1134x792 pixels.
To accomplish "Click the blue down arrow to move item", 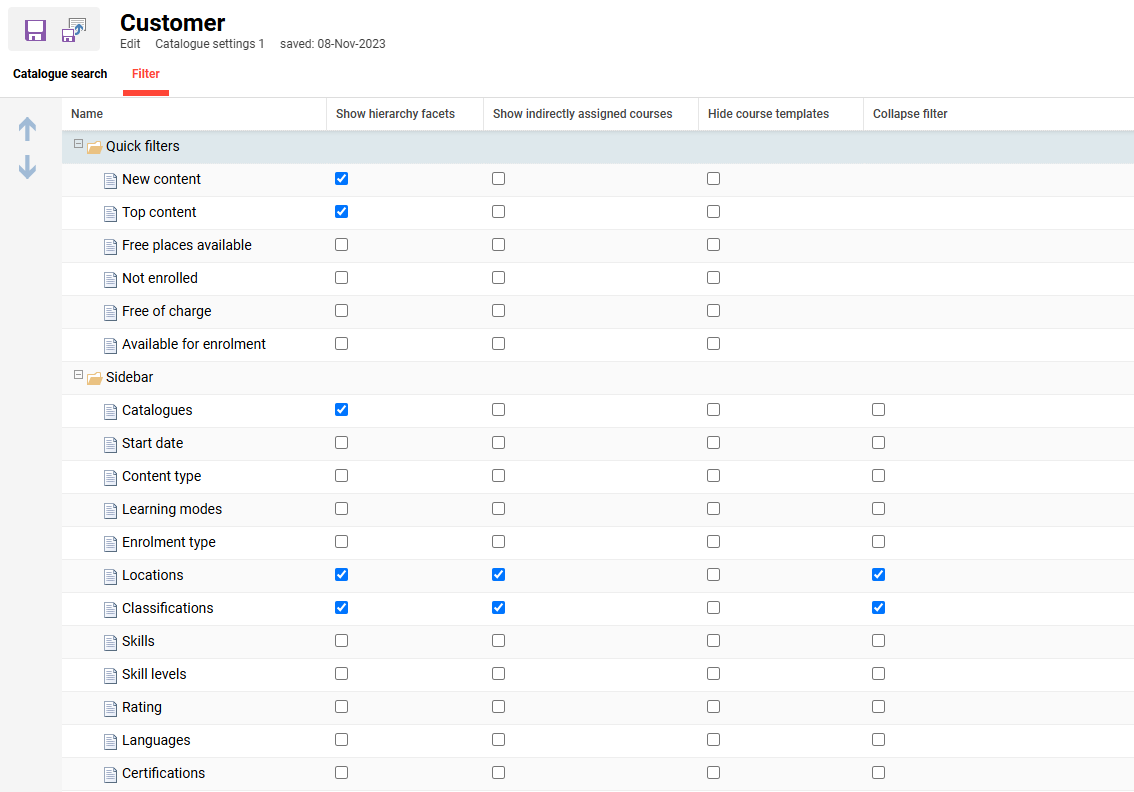I will tap(27, 168).
